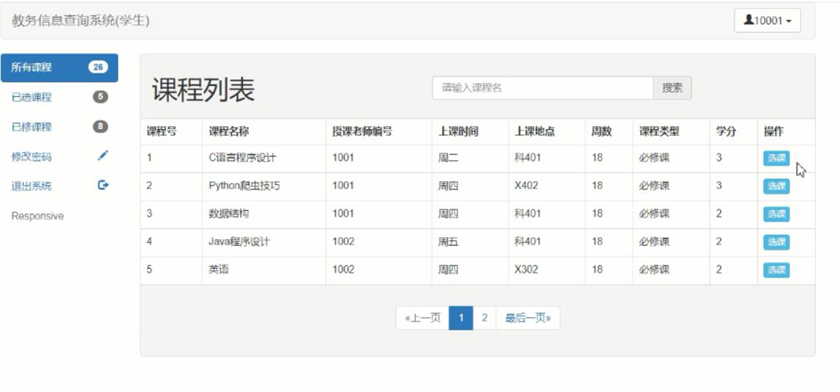
Task: Click the 搜索 button
Action: pyautogui.click(x=672, y=88)
